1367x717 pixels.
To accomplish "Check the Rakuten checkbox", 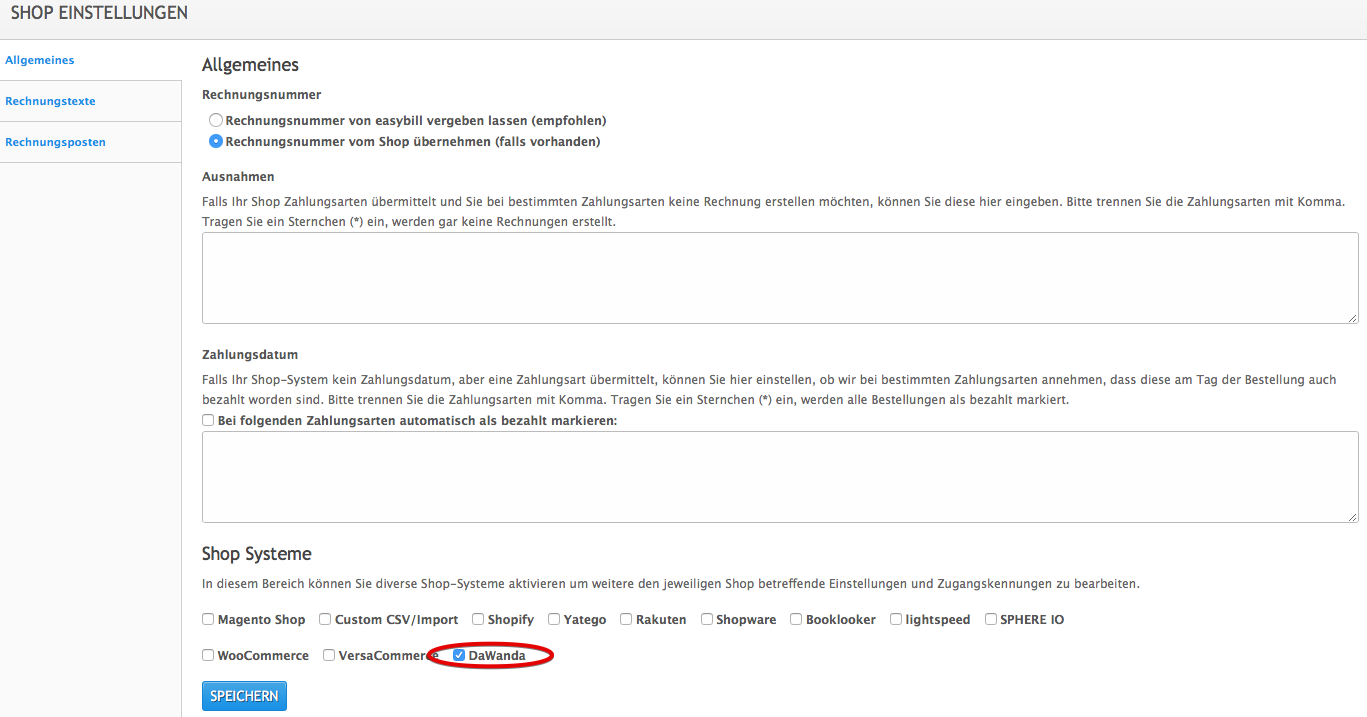I will tap(626, 619).
